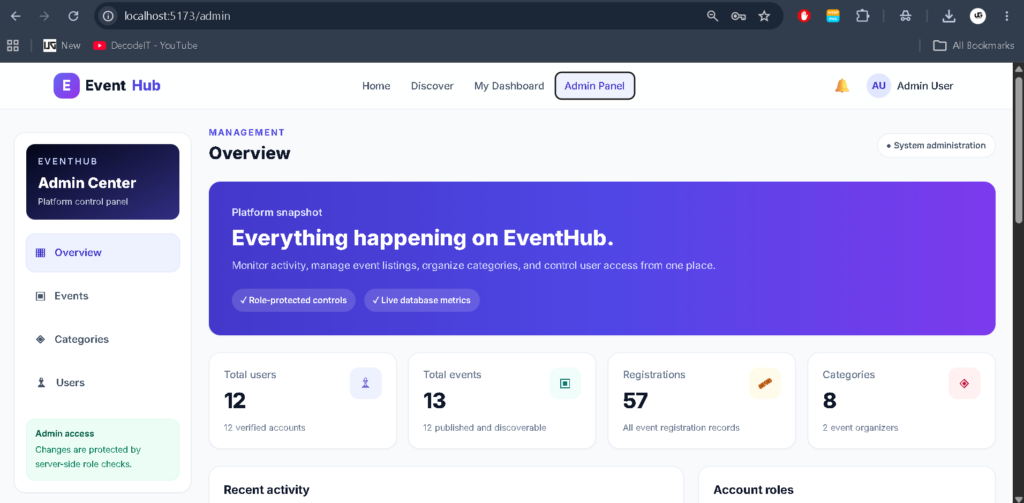Click the System administration badge
The image size is (1024, 503).
point(936,145)
